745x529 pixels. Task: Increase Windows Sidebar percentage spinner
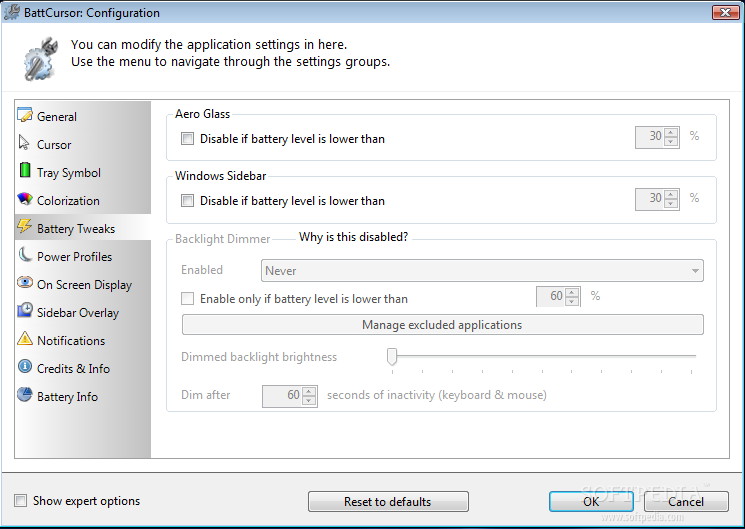671,194
